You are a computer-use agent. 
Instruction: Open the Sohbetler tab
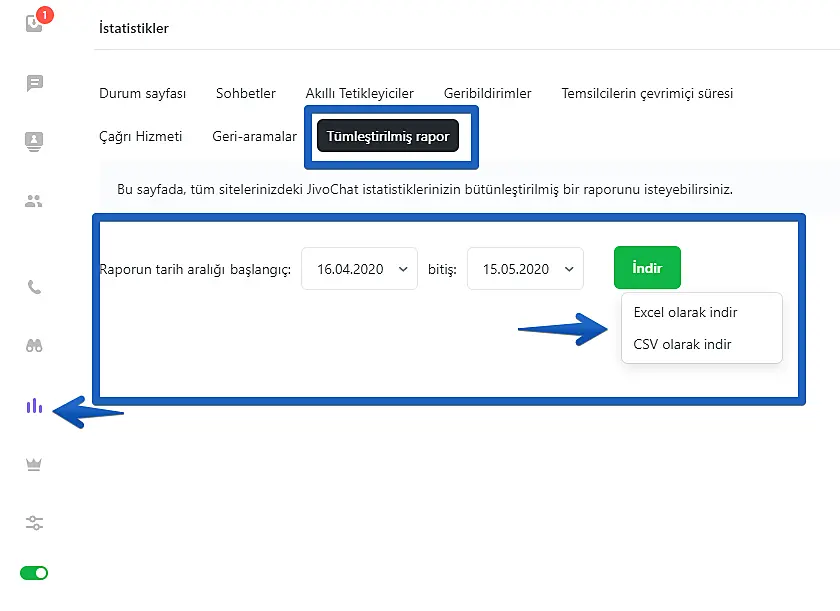click(246, 94)
